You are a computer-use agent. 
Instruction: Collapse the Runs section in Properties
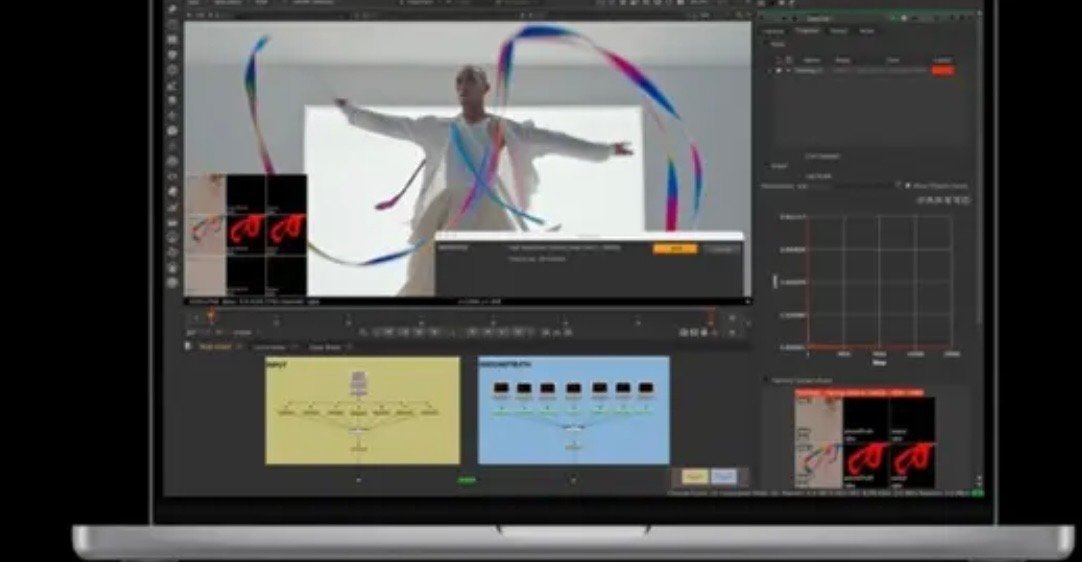(x=768, y=44)
